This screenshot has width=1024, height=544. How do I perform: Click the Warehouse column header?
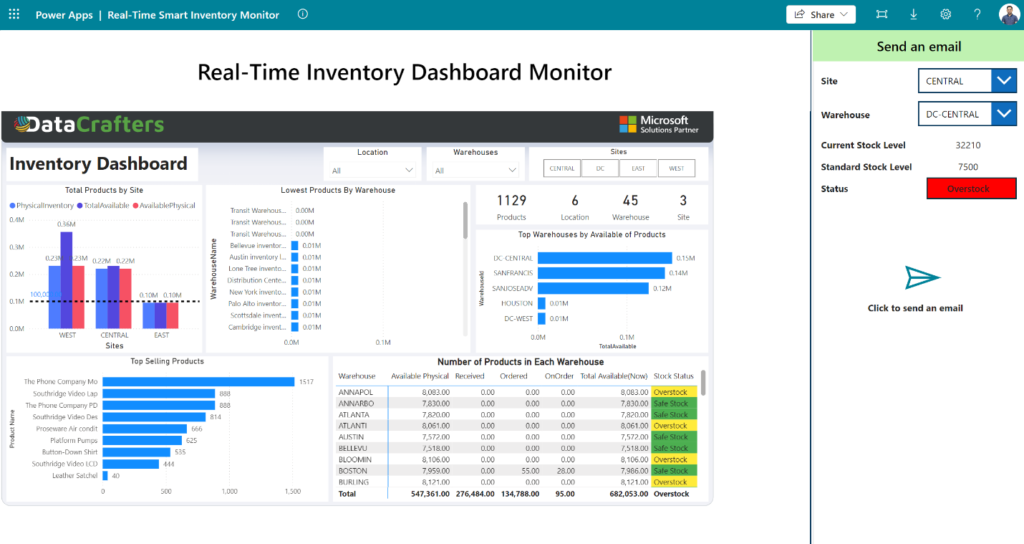coord(357,376)
